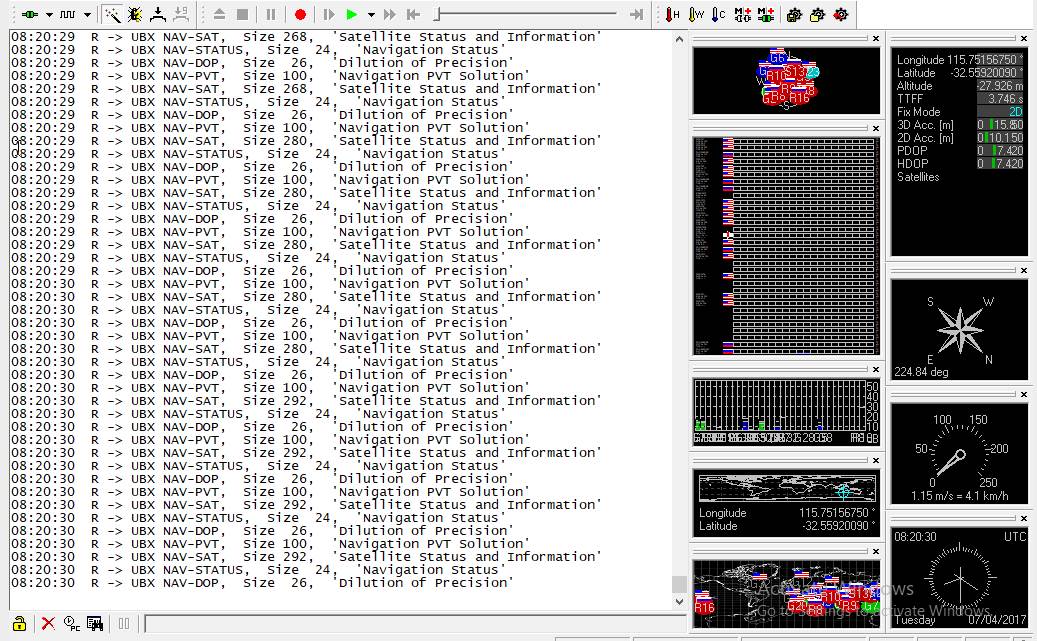Clear the console with red X

[47, 623]
